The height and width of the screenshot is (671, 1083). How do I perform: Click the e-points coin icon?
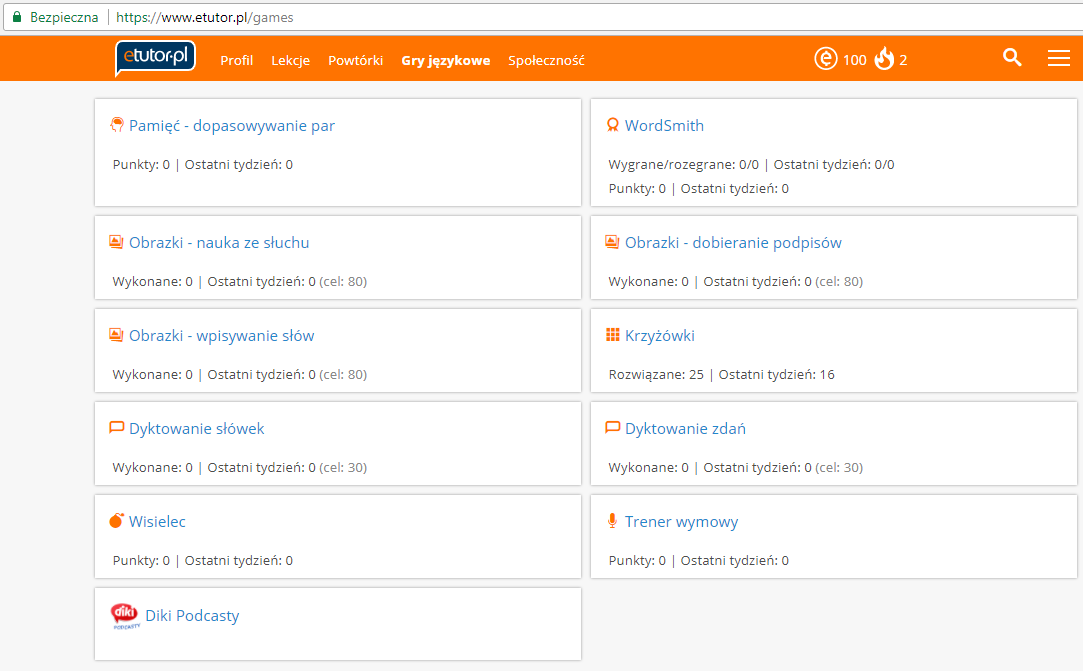tap(826, 60)
